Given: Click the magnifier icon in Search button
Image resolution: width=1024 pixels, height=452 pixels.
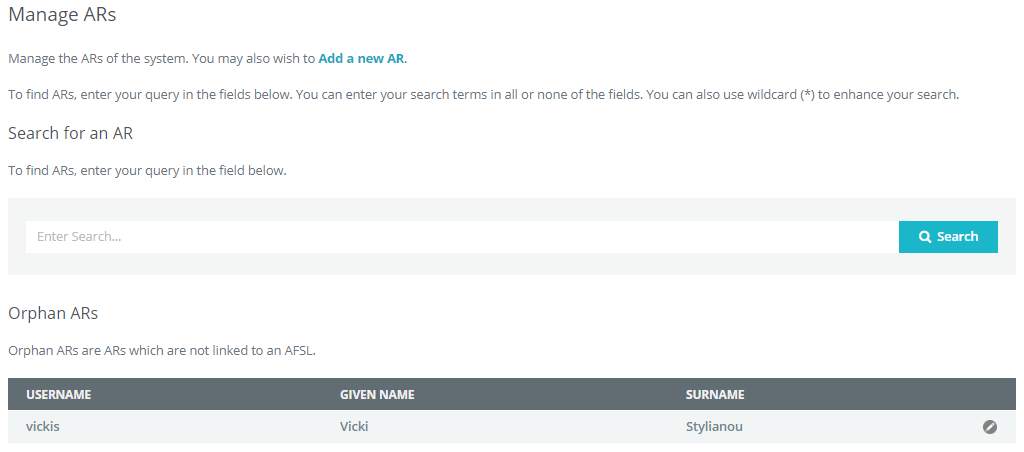Looking at the screenshot, I should pyautogui.click(x=925, y=237).
